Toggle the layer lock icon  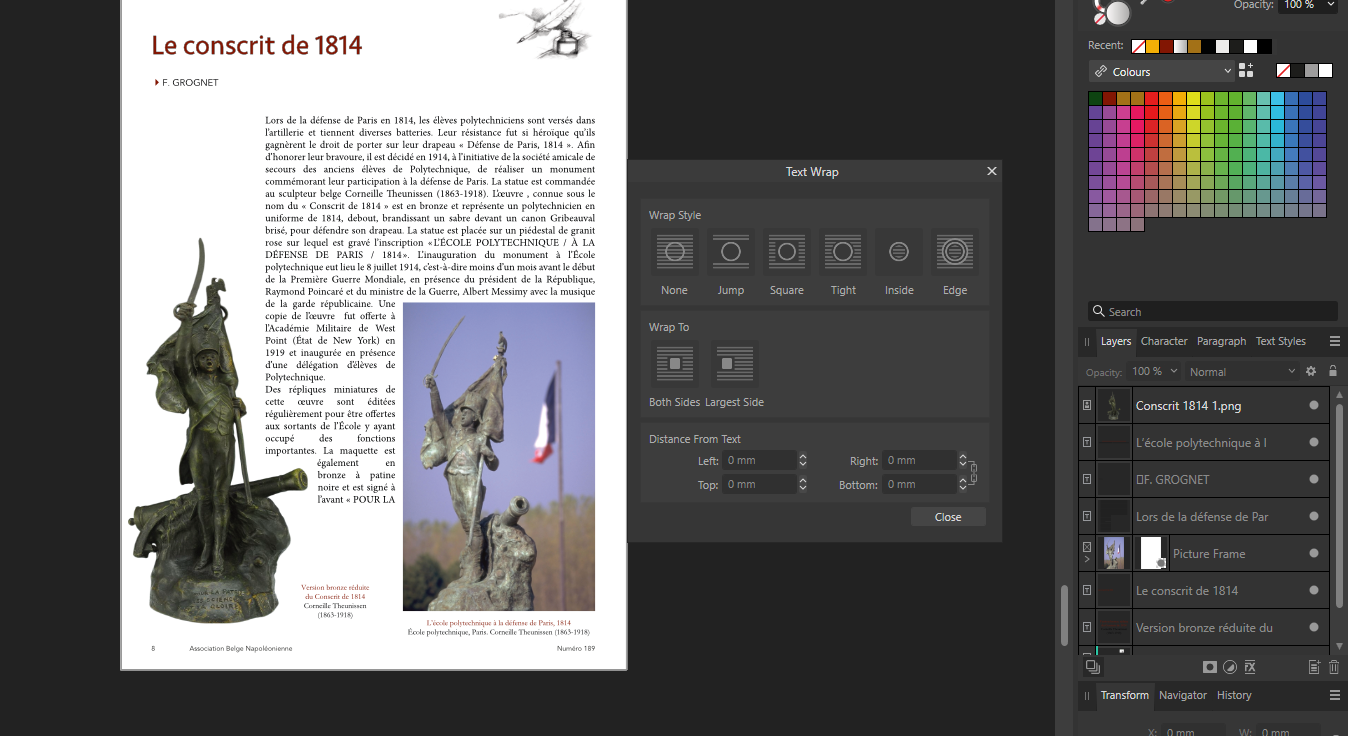click(x=1332, y=371)
